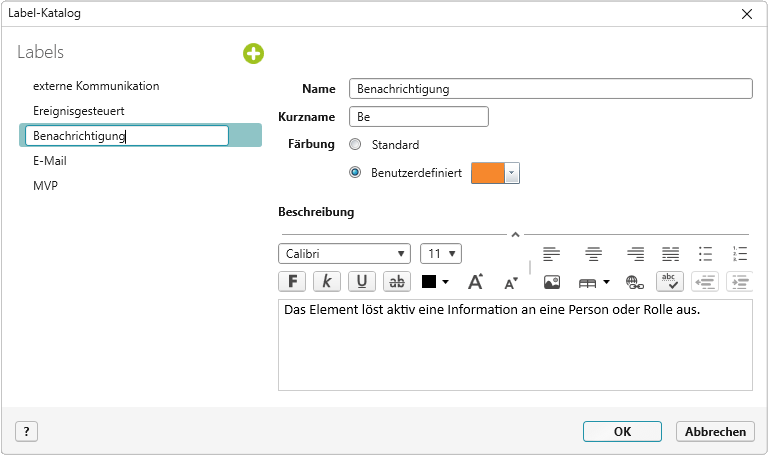
Task: Click the orange custom color swatch
Action: (x=487, y=173)
